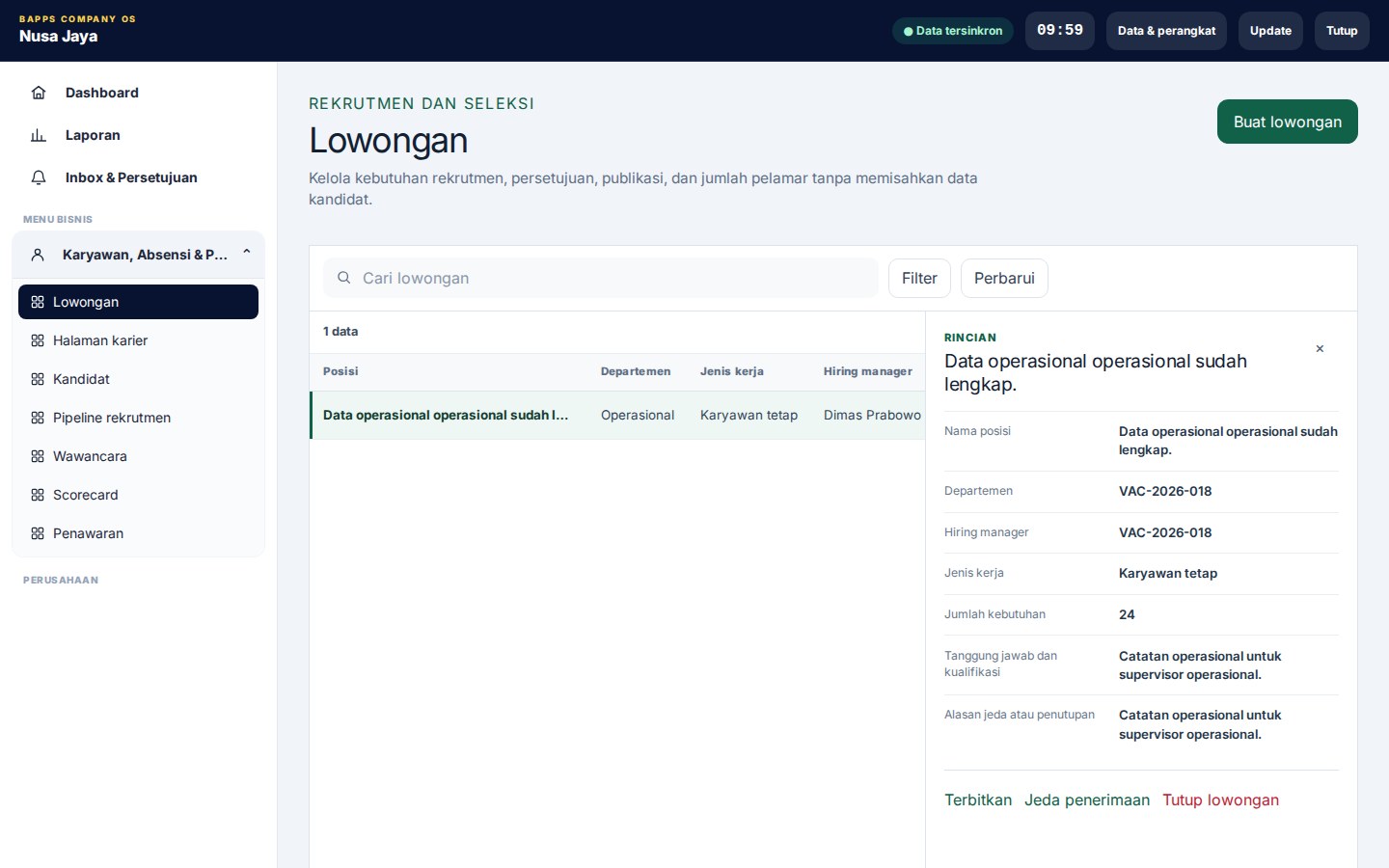Screen dimensions: 1389x868
Task: Click the Nusa Jaya company name
Action: [x=58, y=37]
